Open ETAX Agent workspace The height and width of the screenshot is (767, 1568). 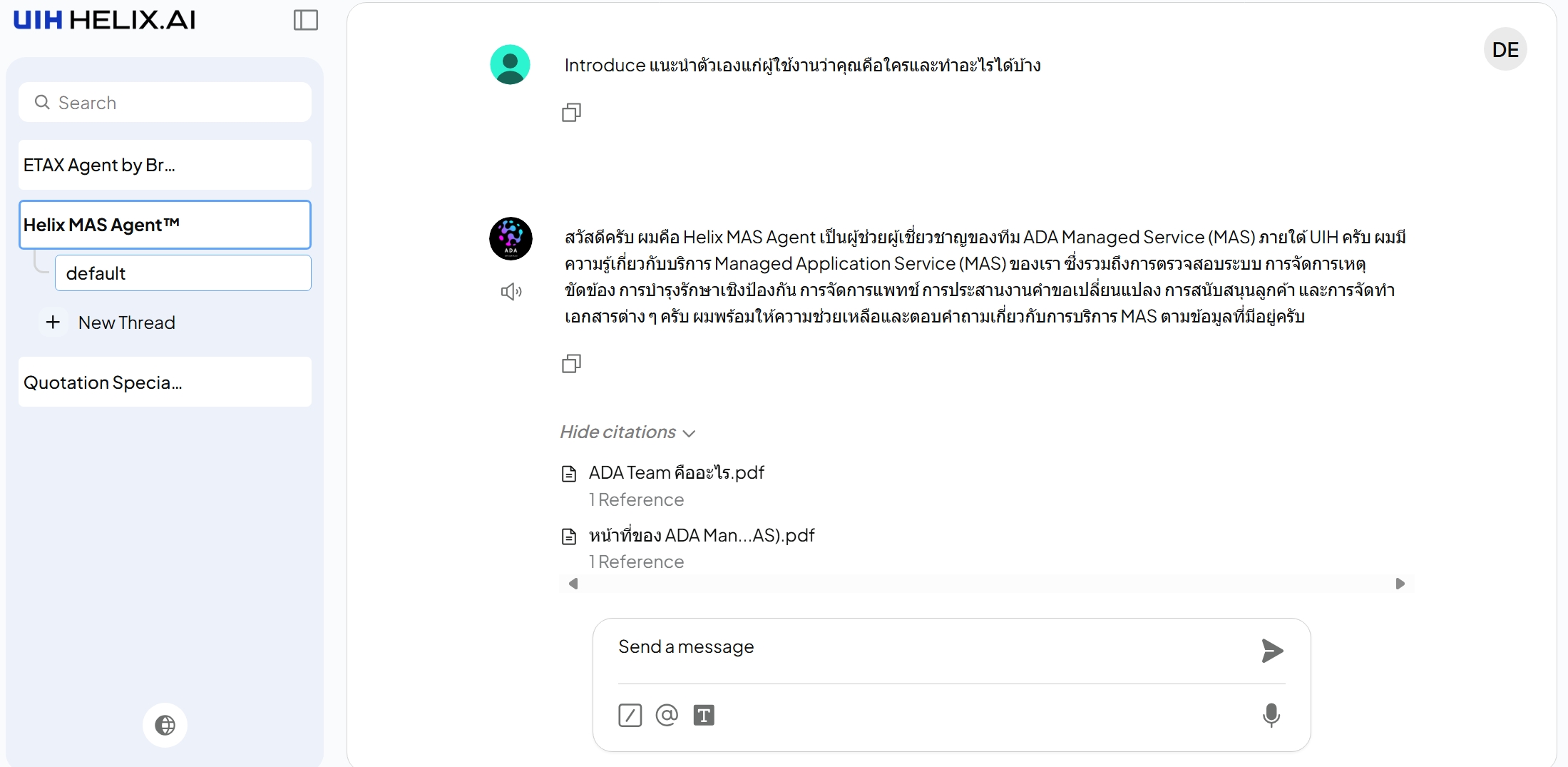pyautogui.click(x=165, y=166)
